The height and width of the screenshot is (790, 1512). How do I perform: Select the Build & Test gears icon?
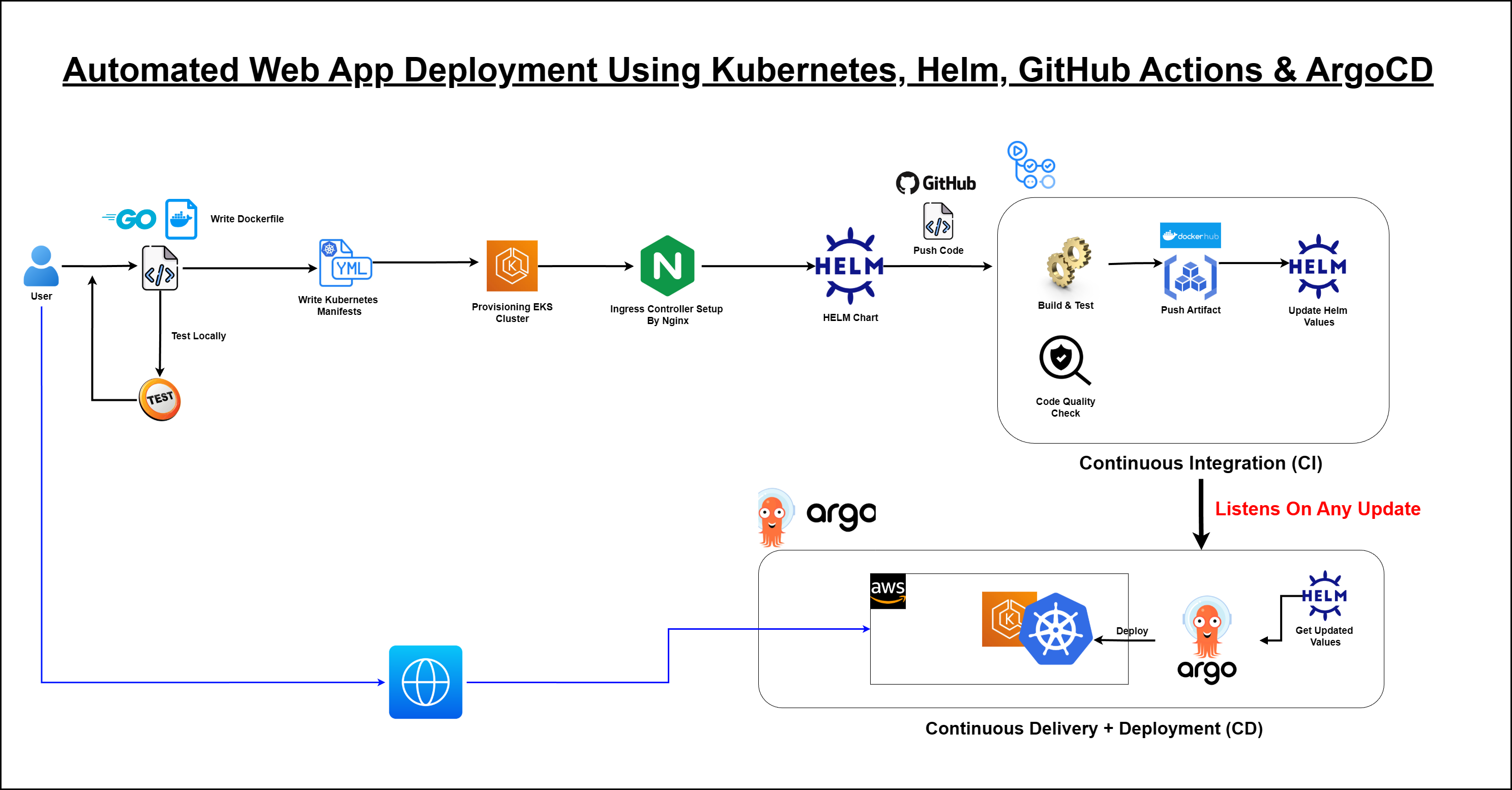point(1068,263)
